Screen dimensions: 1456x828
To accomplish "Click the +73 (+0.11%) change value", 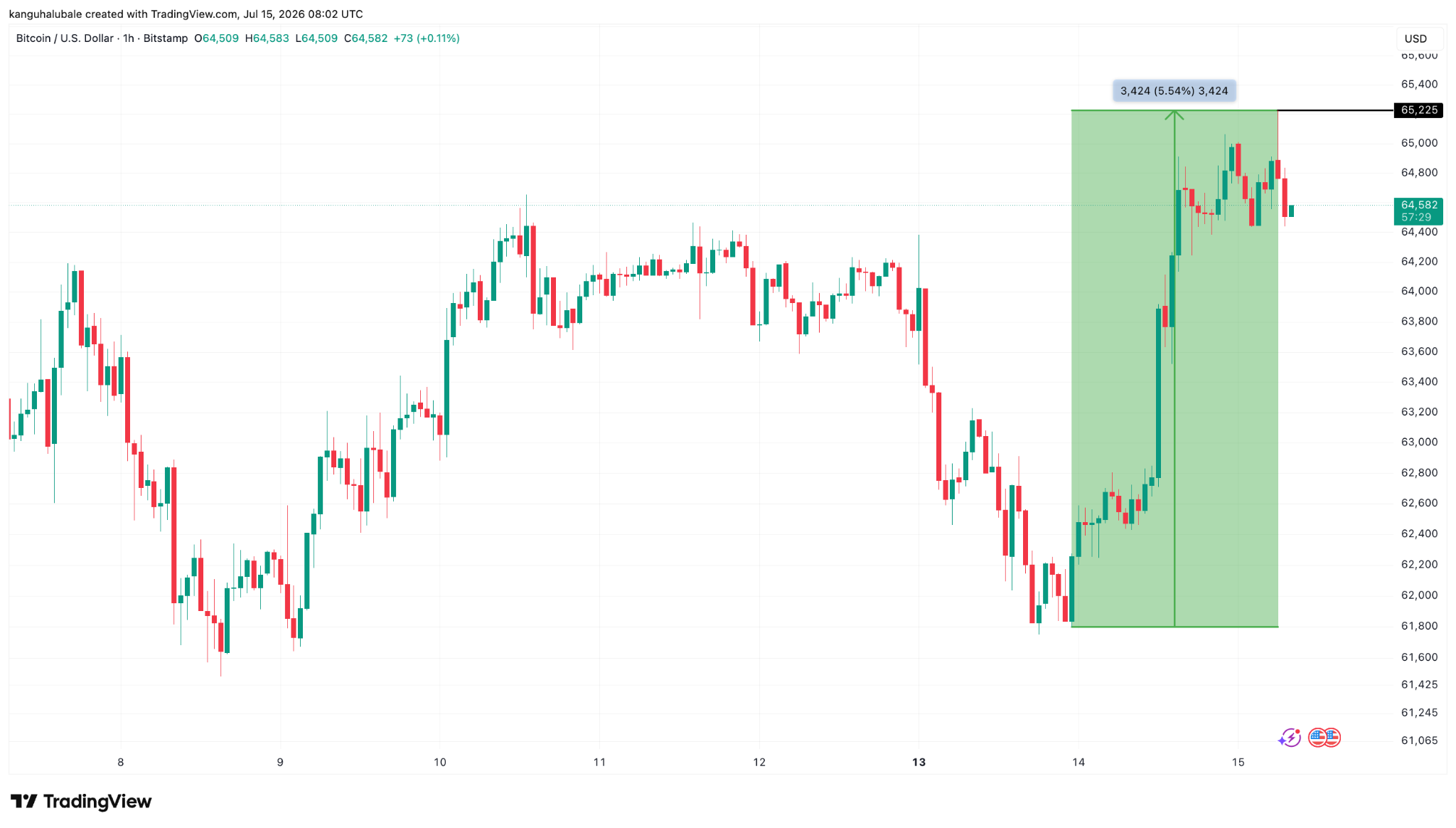I will (427, 38).
